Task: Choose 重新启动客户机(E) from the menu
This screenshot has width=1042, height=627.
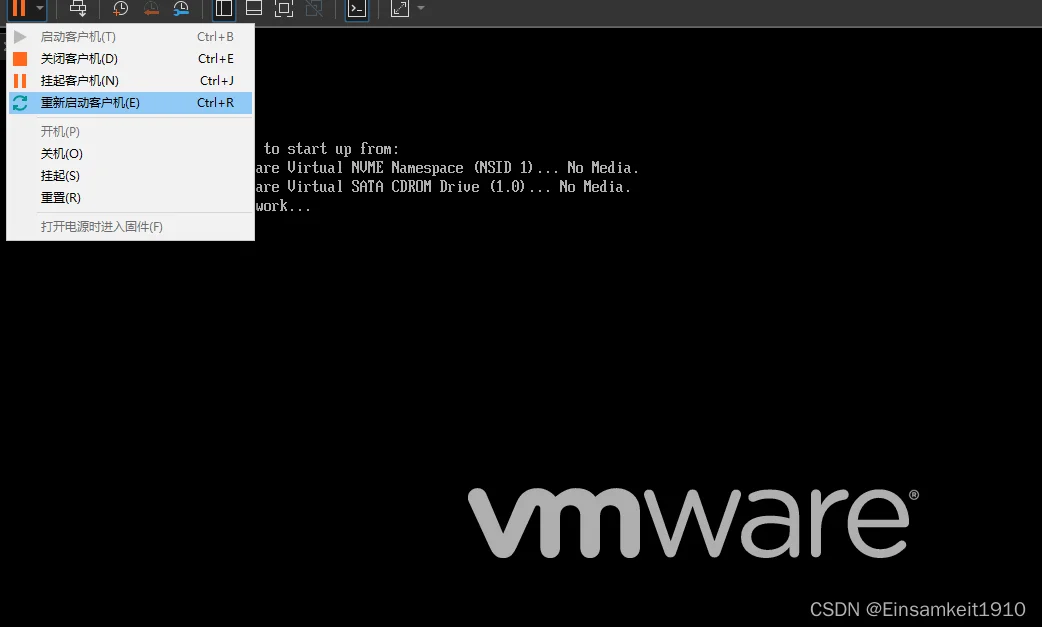Action: coord(130,103)
